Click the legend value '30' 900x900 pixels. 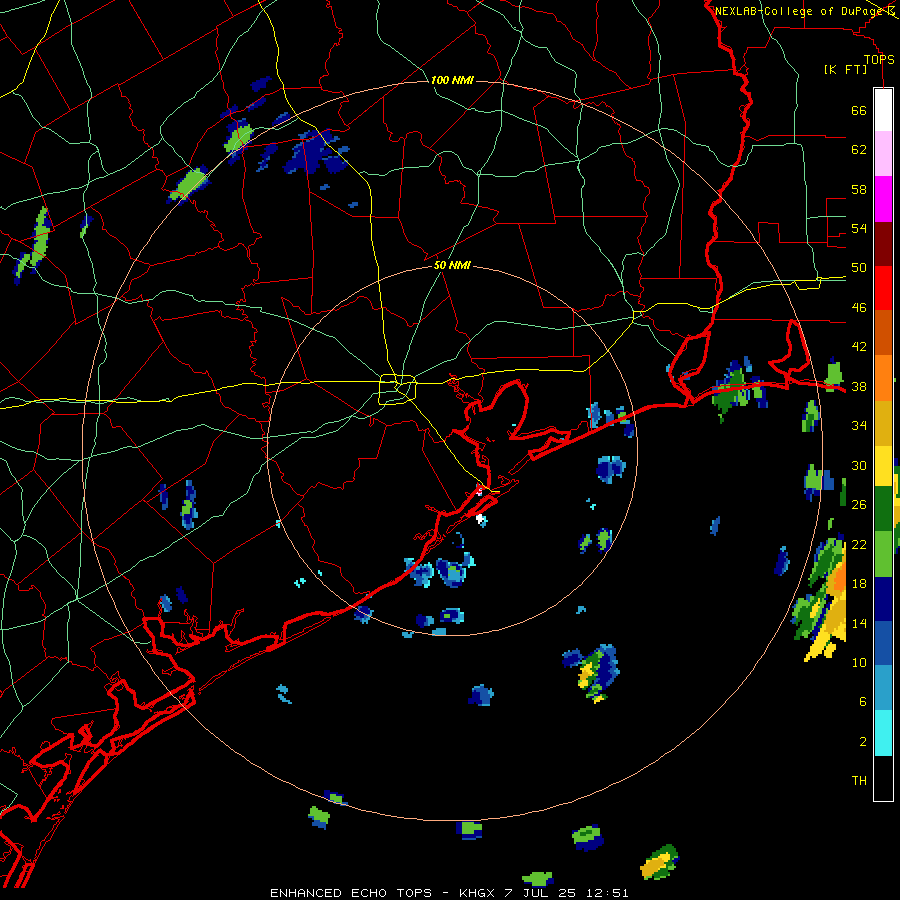pyautogui.click(x=859, y=465)
